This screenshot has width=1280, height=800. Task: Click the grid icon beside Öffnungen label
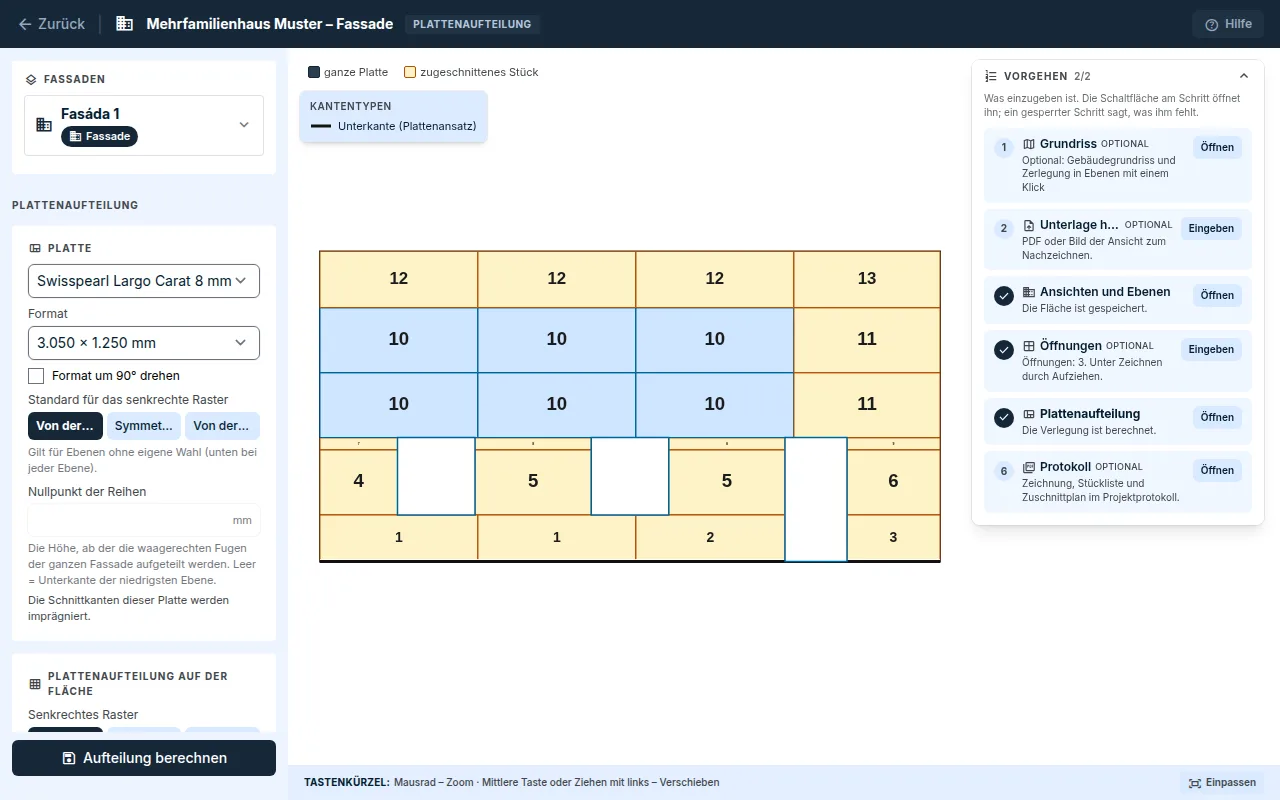pos(1029,346)
